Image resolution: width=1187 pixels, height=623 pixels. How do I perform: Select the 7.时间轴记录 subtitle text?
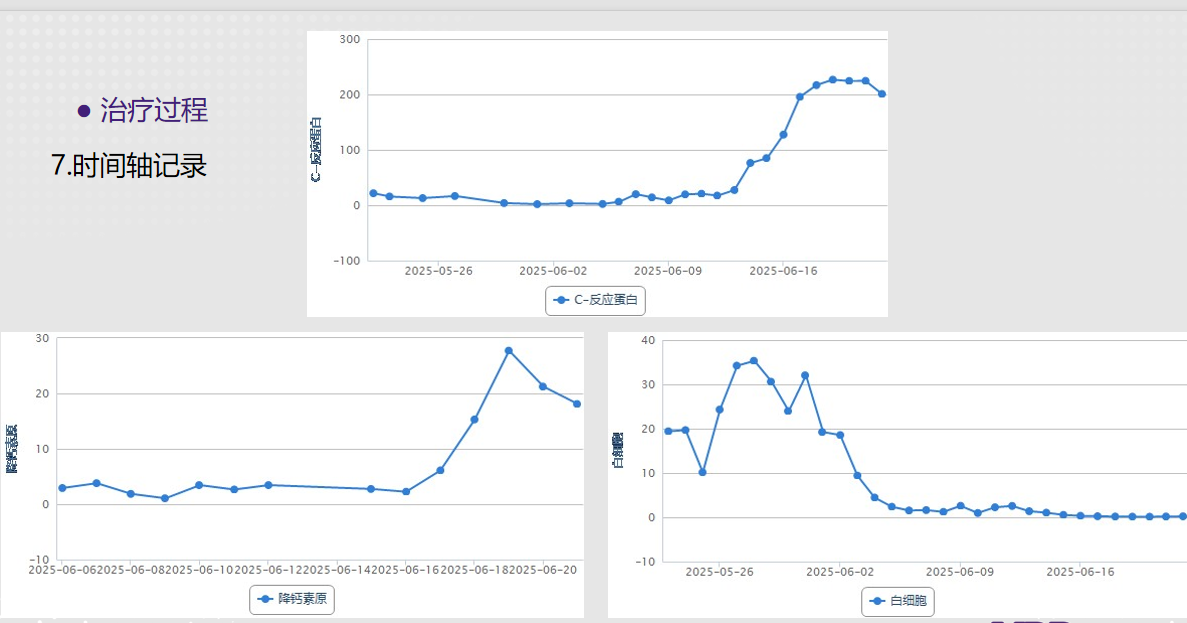point(129,165)
